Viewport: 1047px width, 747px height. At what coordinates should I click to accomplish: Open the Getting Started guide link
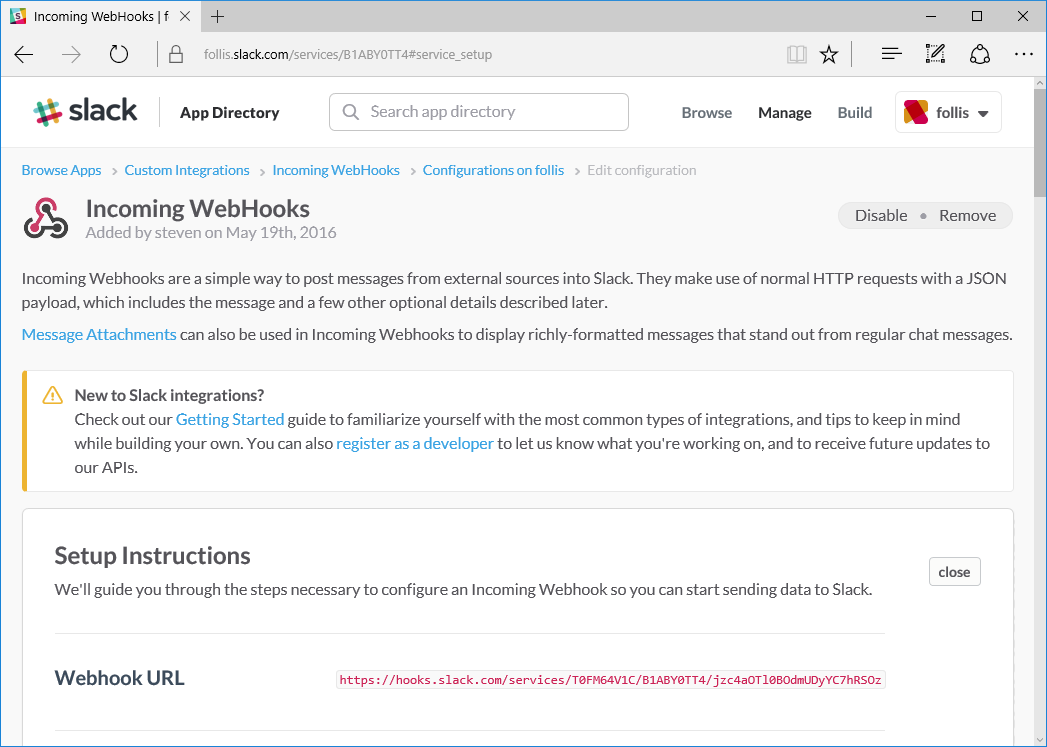[230, 419]
